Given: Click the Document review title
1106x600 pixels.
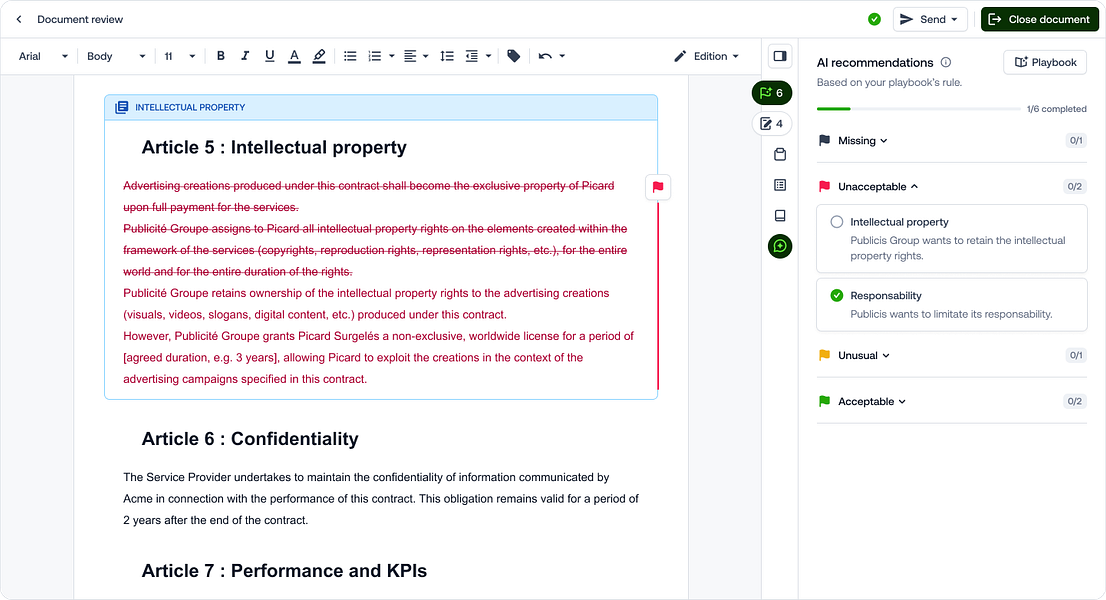Looking at the screenshot, I should 80,19.
